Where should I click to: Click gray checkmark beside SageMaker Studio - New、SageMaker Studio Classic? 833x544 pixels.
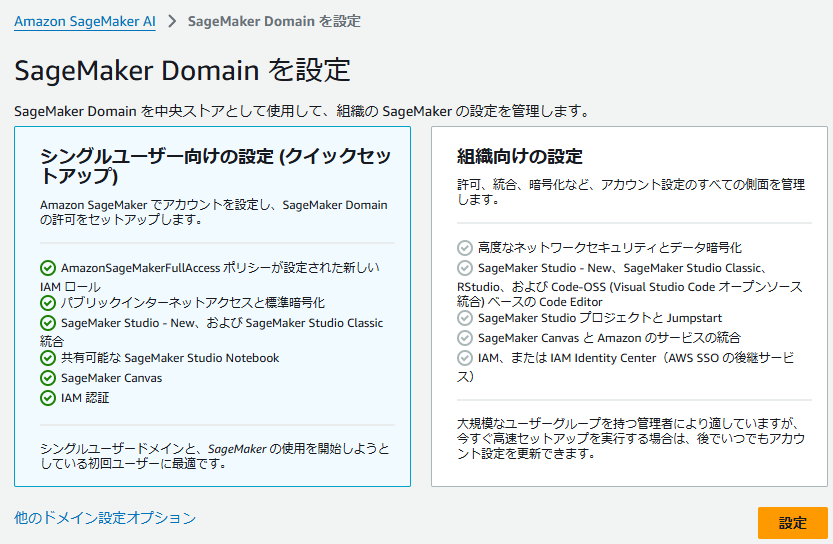(x=465, y=268)
